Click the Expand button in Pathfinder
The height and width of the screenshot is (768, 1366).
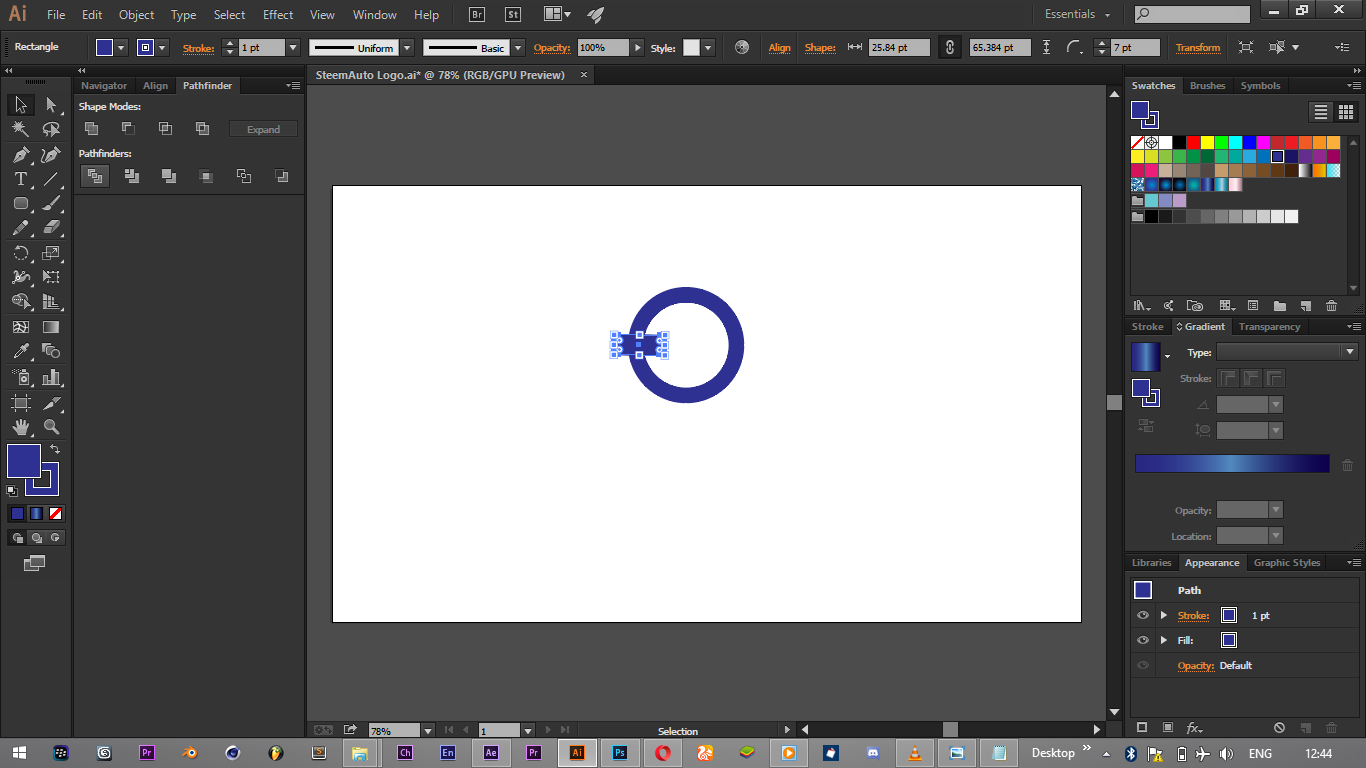[x=263, y=129]
